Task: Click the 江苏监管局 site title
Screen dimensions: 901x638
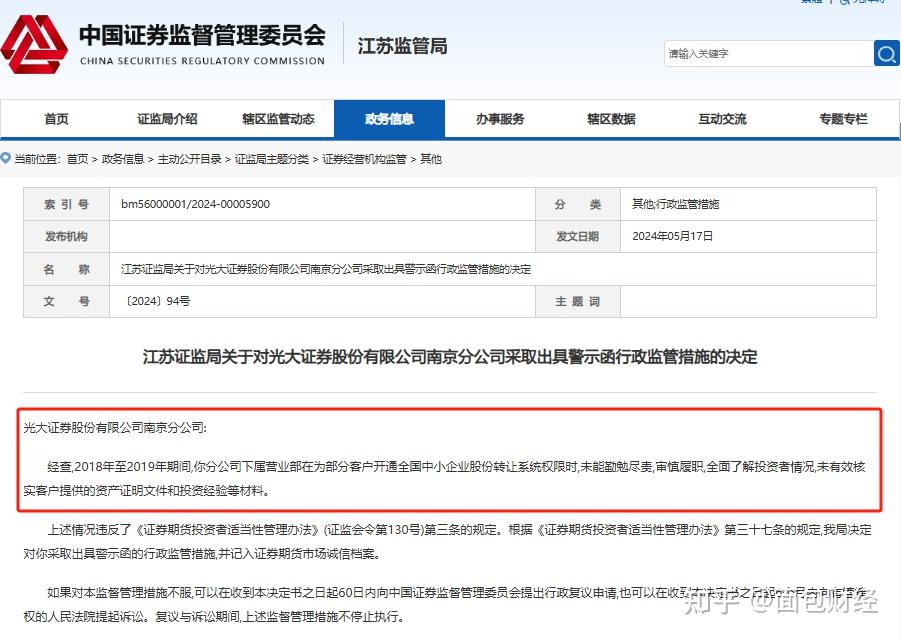Action: [x=401, y=46]
